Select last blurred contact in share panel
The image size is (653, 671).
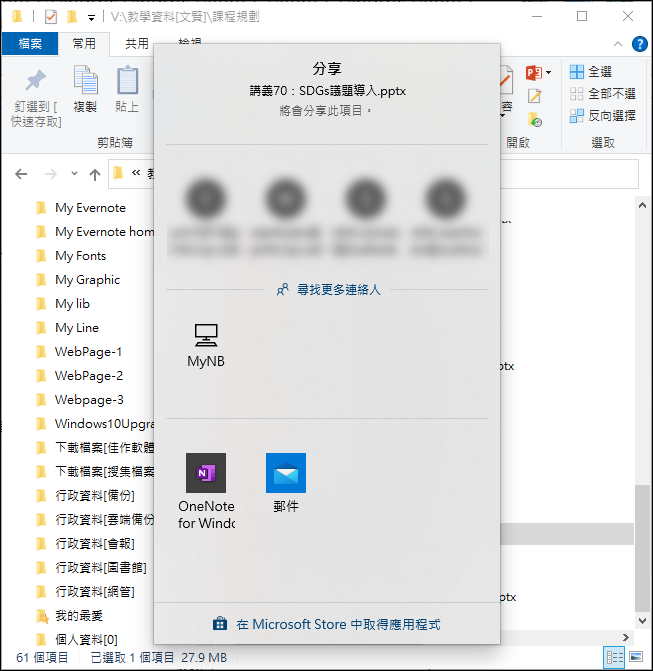click(445, 218)
